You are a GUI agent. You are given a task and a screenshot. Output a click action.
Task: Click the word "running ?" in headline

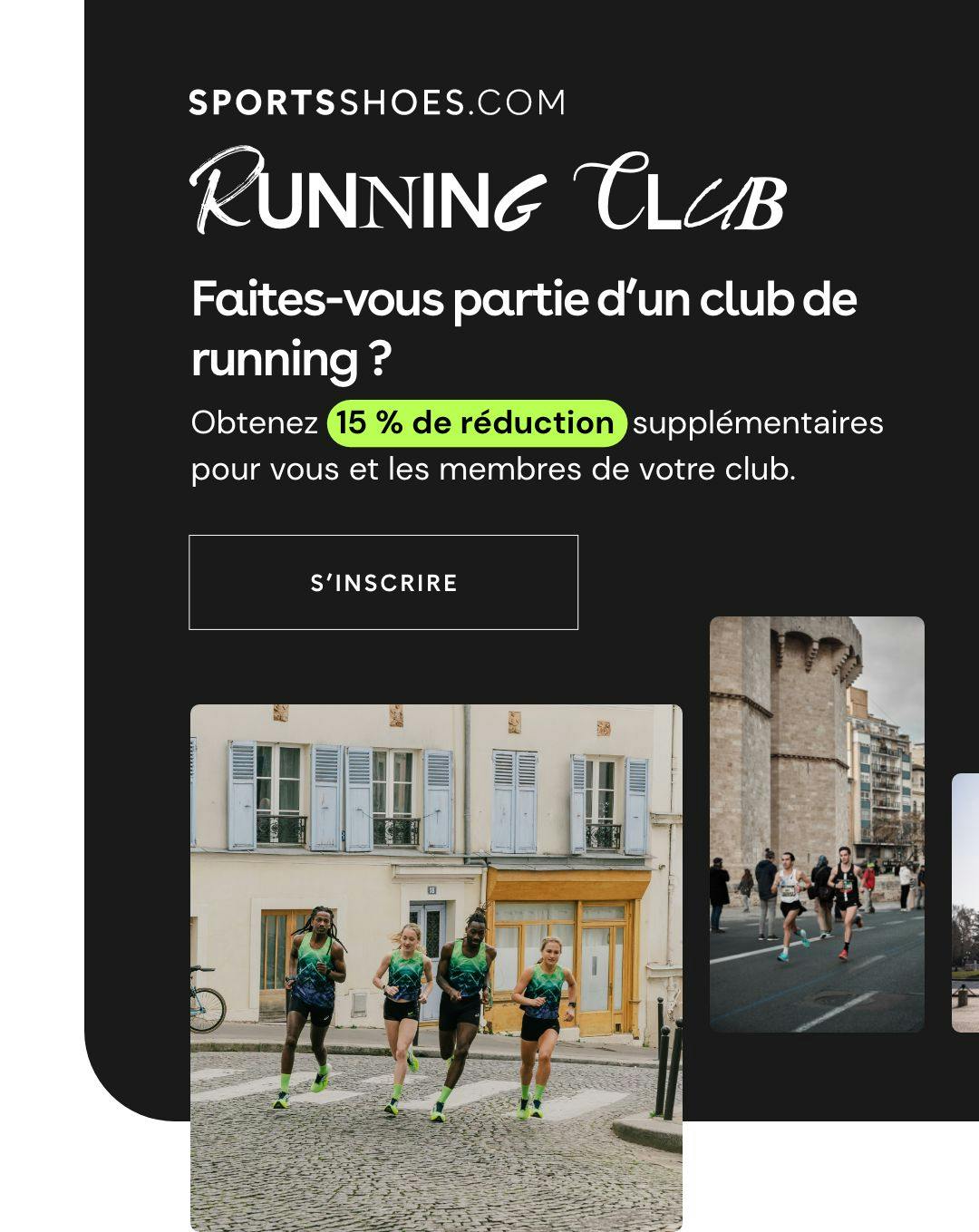pyautogui.click(x=291, y=359)
